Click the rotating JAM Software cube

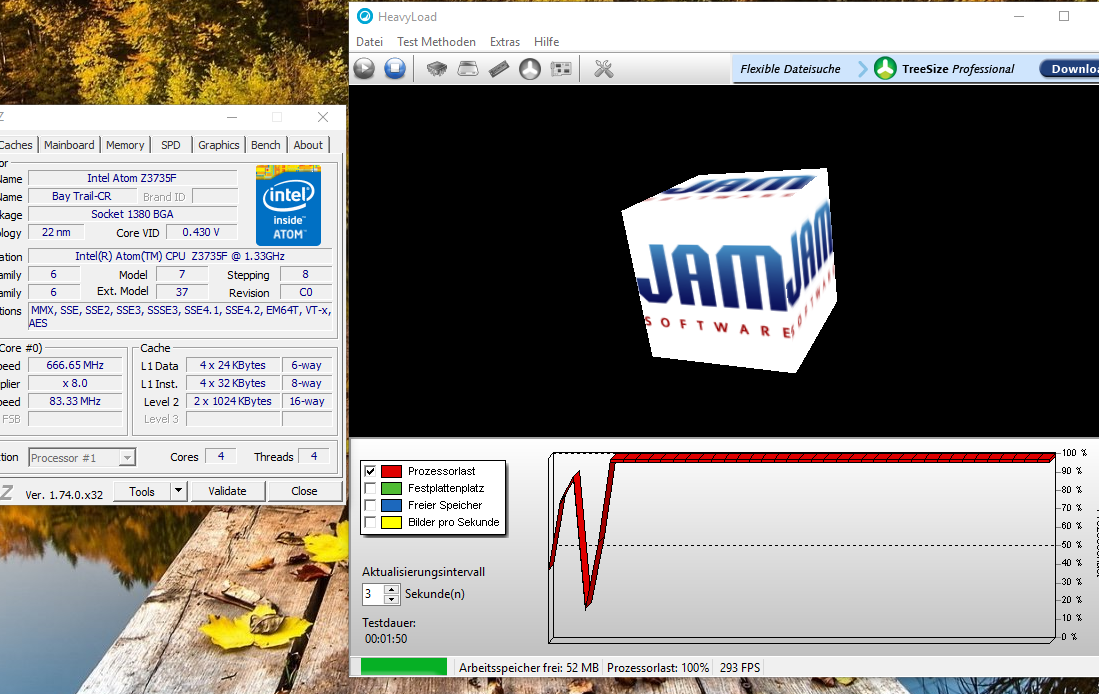(729, 270)
